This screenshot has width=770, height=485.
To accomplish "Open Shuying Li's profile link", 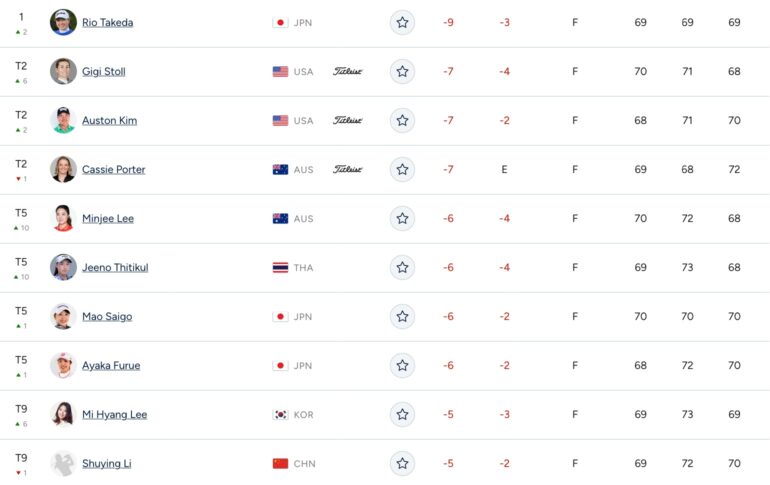I will pos(107,463).
